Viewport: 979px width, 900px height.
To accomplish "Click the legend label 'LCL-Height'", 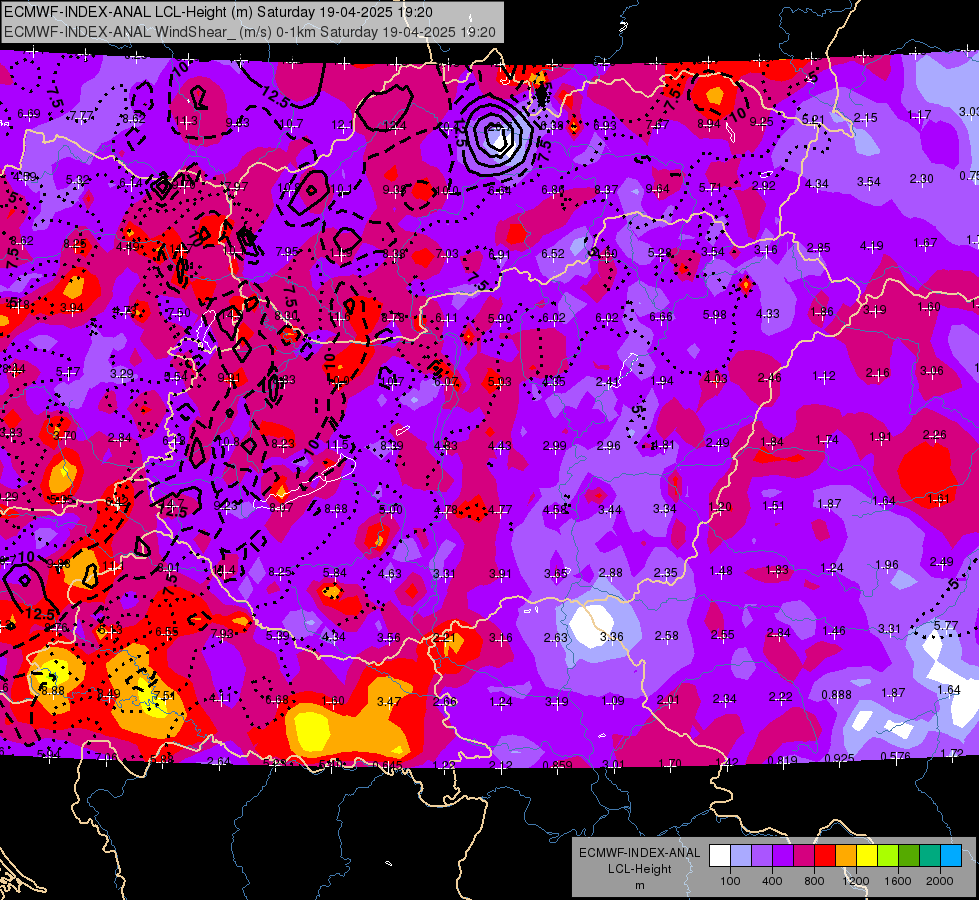I will [639, 869].
